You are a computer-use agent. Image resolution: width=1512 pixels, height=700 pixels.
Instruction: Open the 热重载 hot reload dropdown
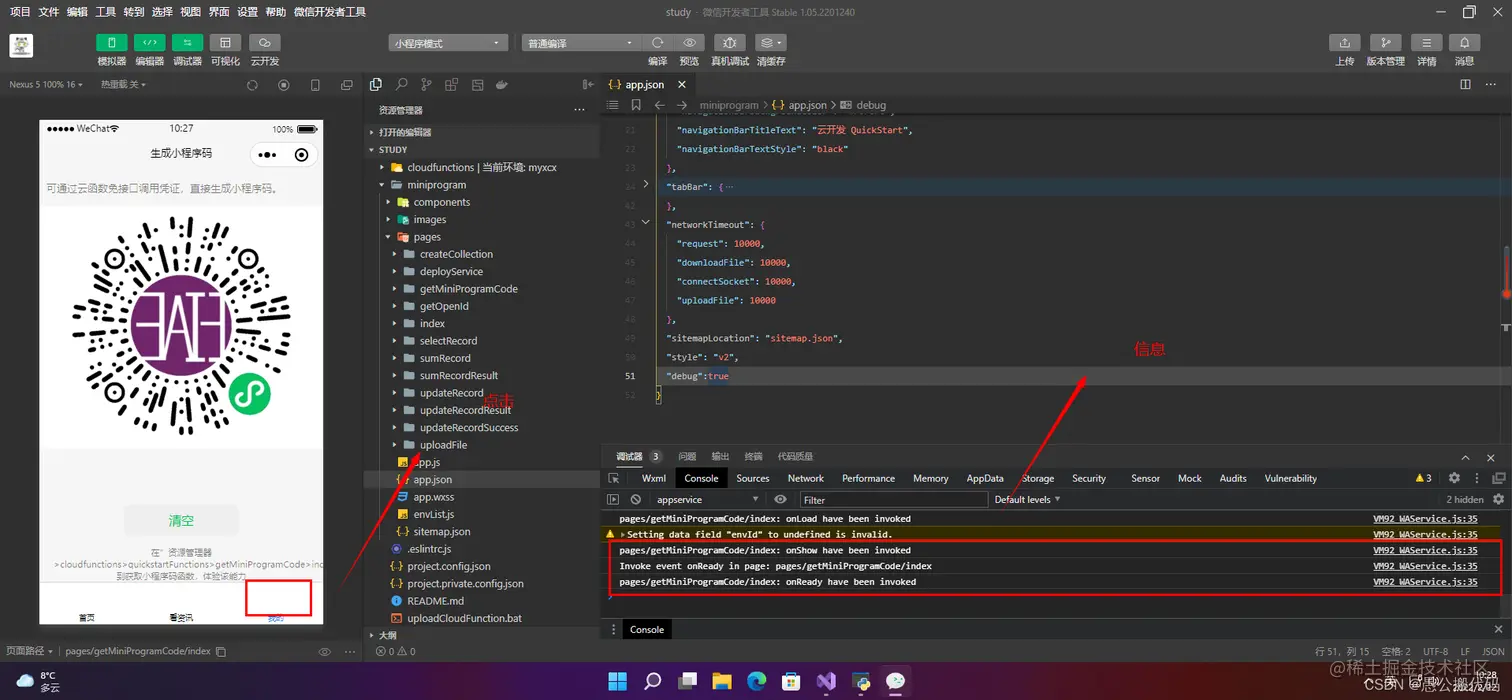point(123,85)
